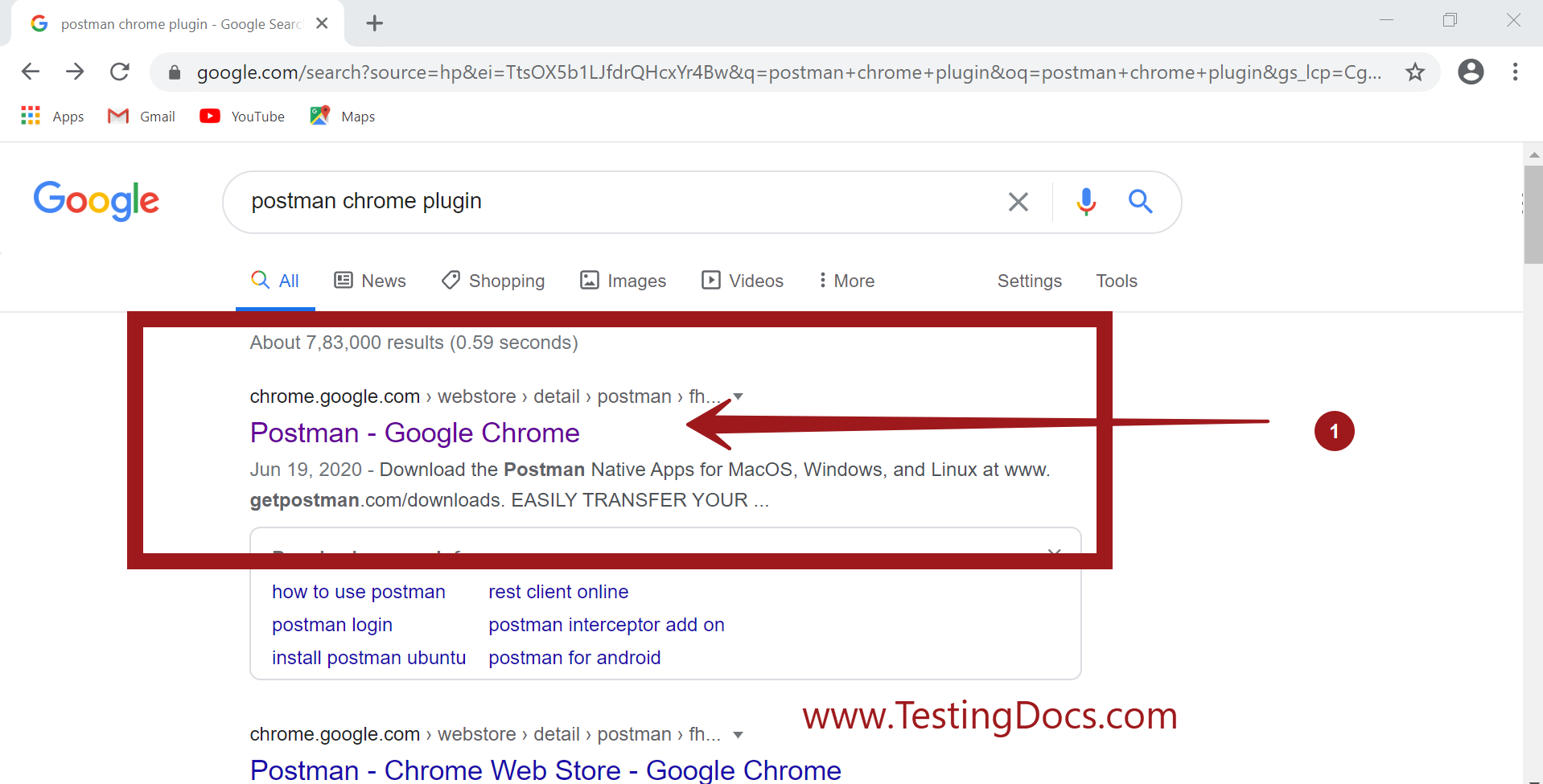Screen dimensions: 1543x784
Task: Expand the second result's URL dropdown arrow
Action: click(x=738, y=734)
